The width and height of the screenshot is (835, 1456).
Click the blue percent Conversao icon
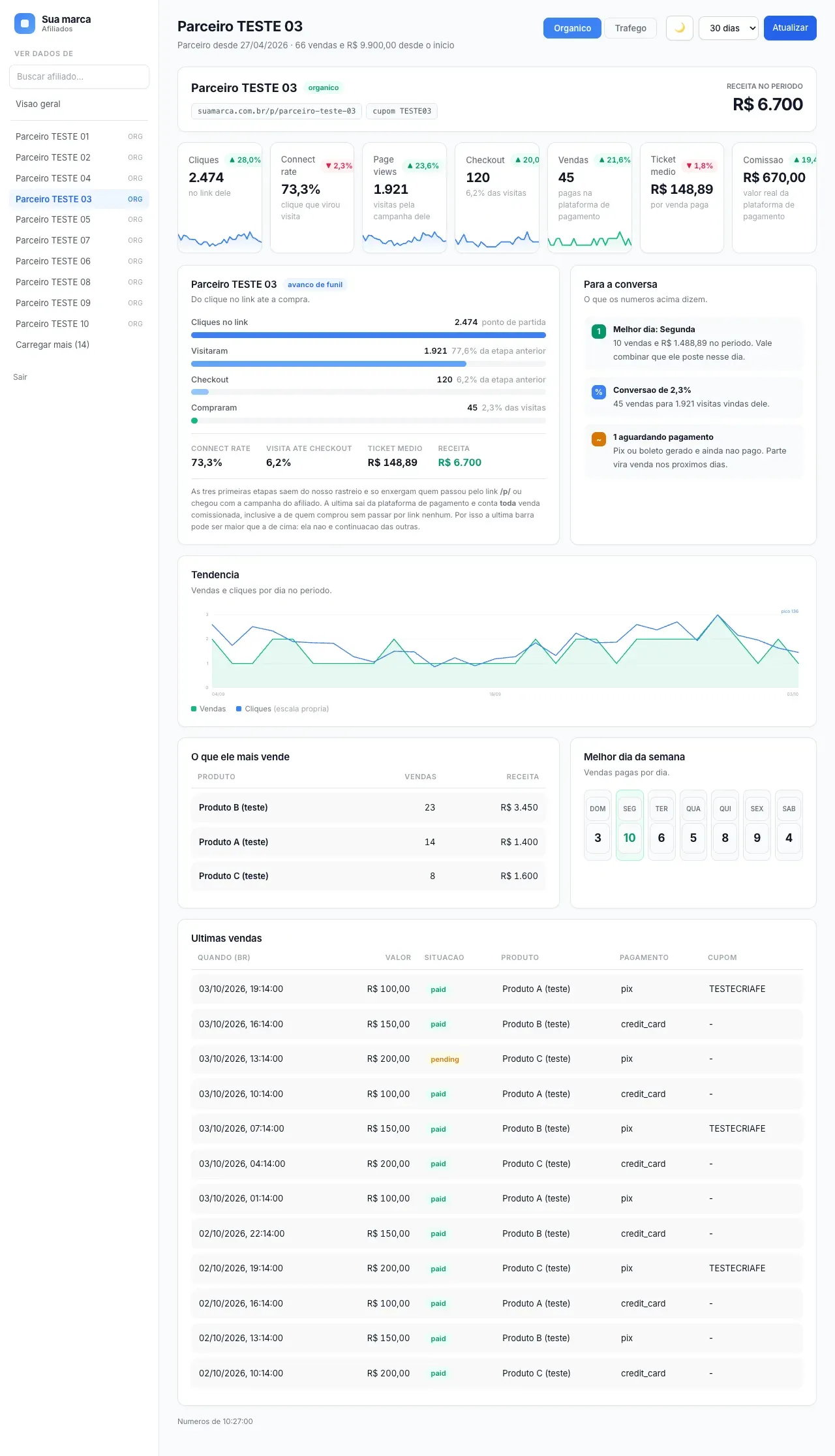[598, 392]
